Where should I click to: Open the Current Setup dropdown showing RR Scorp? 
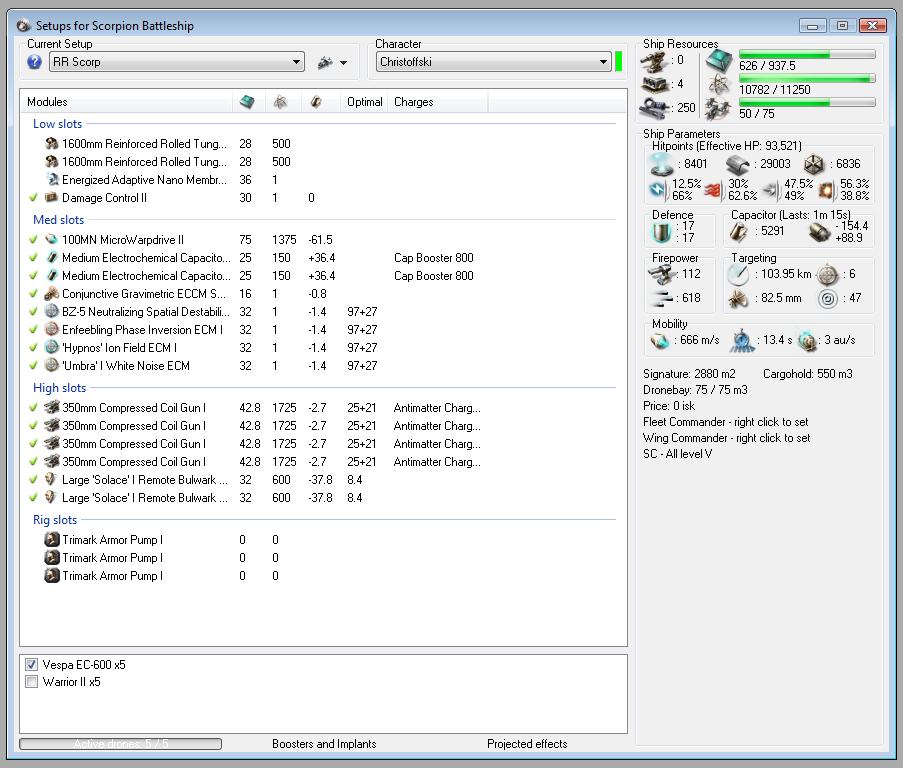pyautogui.click(x=177, y=62)
